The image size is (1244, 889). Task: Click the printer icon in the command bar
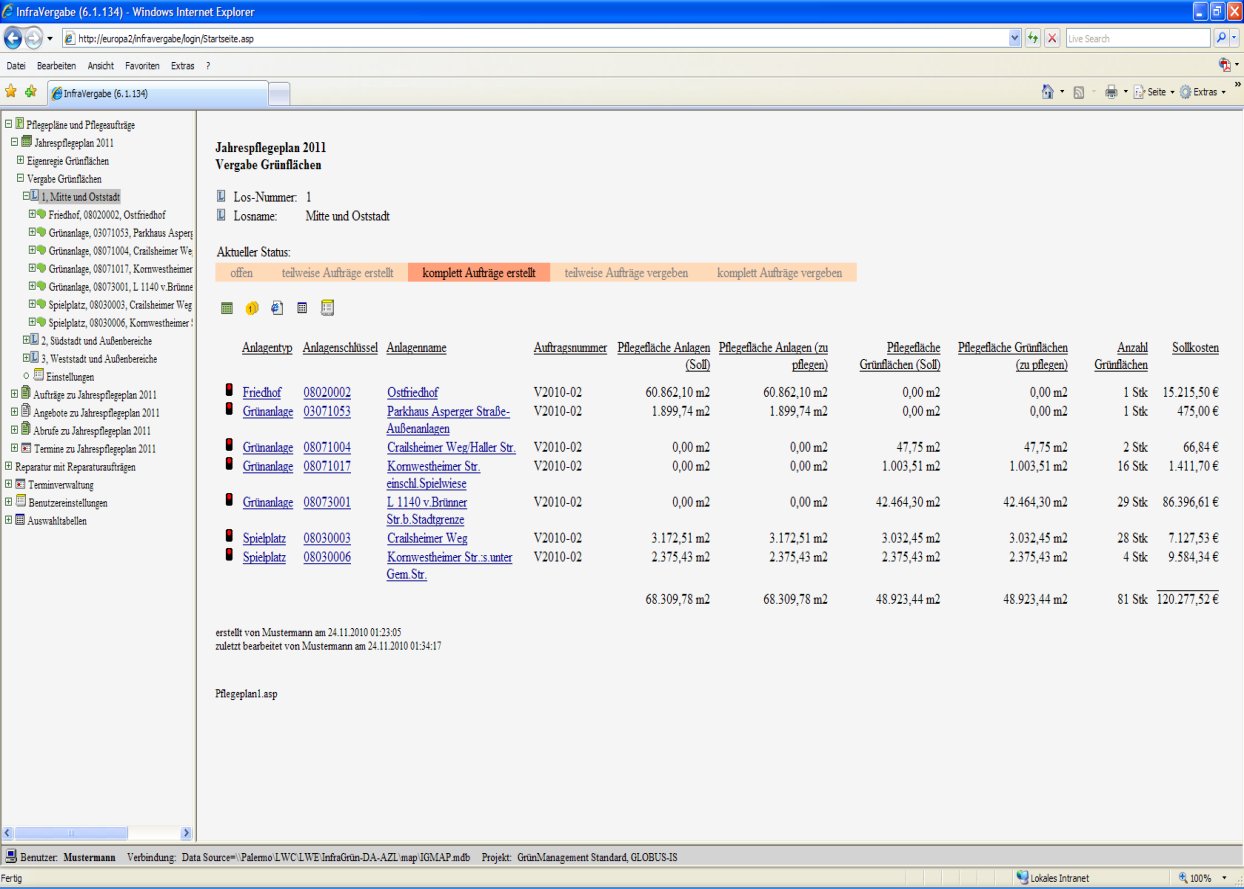pos(1110,91)
